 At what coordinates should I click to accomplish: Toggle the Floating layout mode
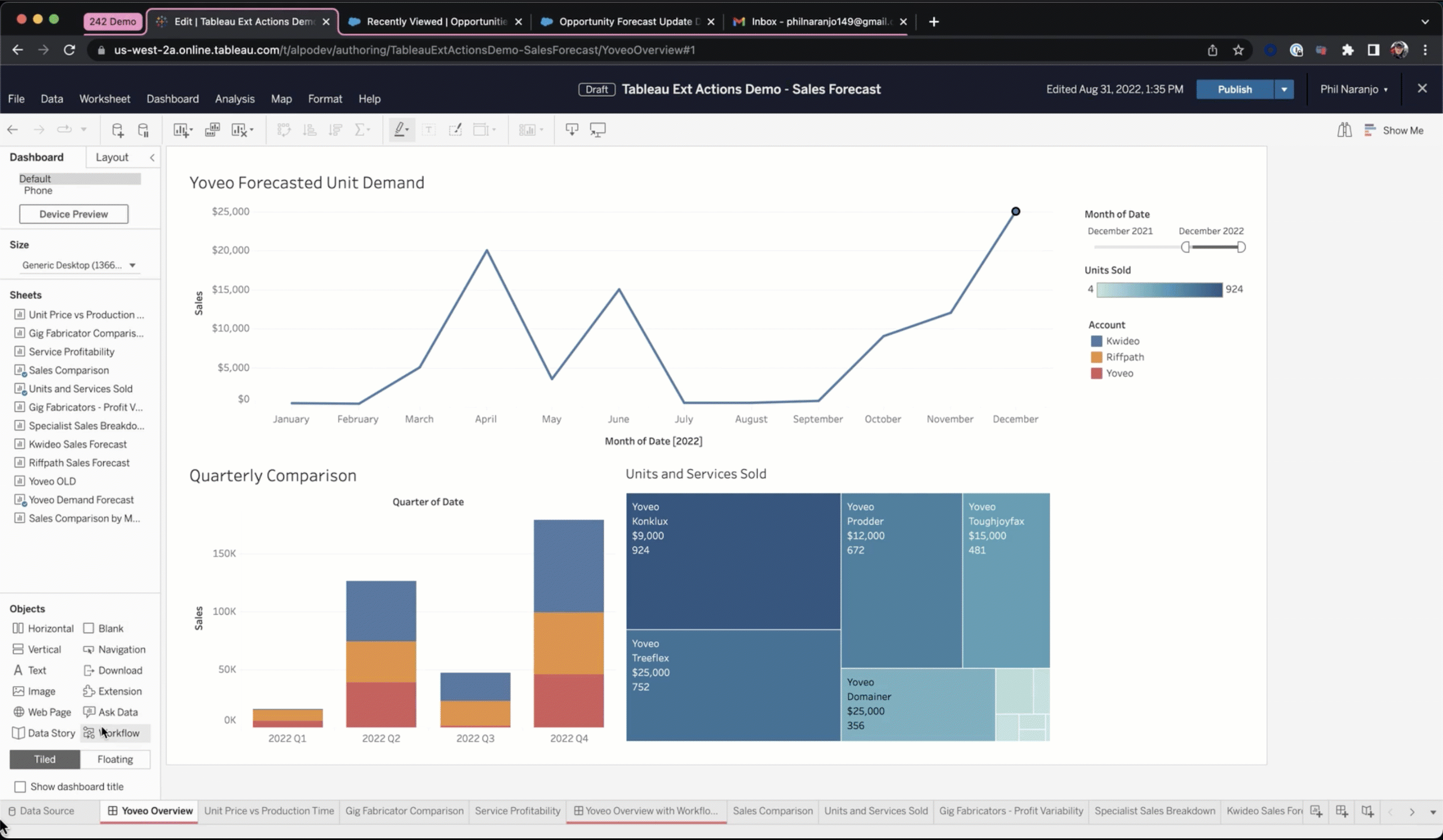pyautogui.click(x=115, y=758)
